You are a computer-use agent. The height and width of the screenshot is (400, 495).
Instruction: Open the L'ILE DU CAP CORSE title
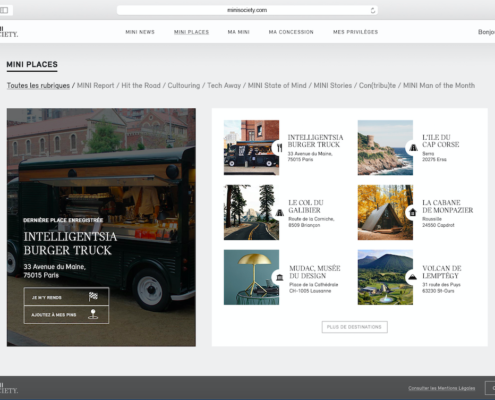tap(441, 141)
